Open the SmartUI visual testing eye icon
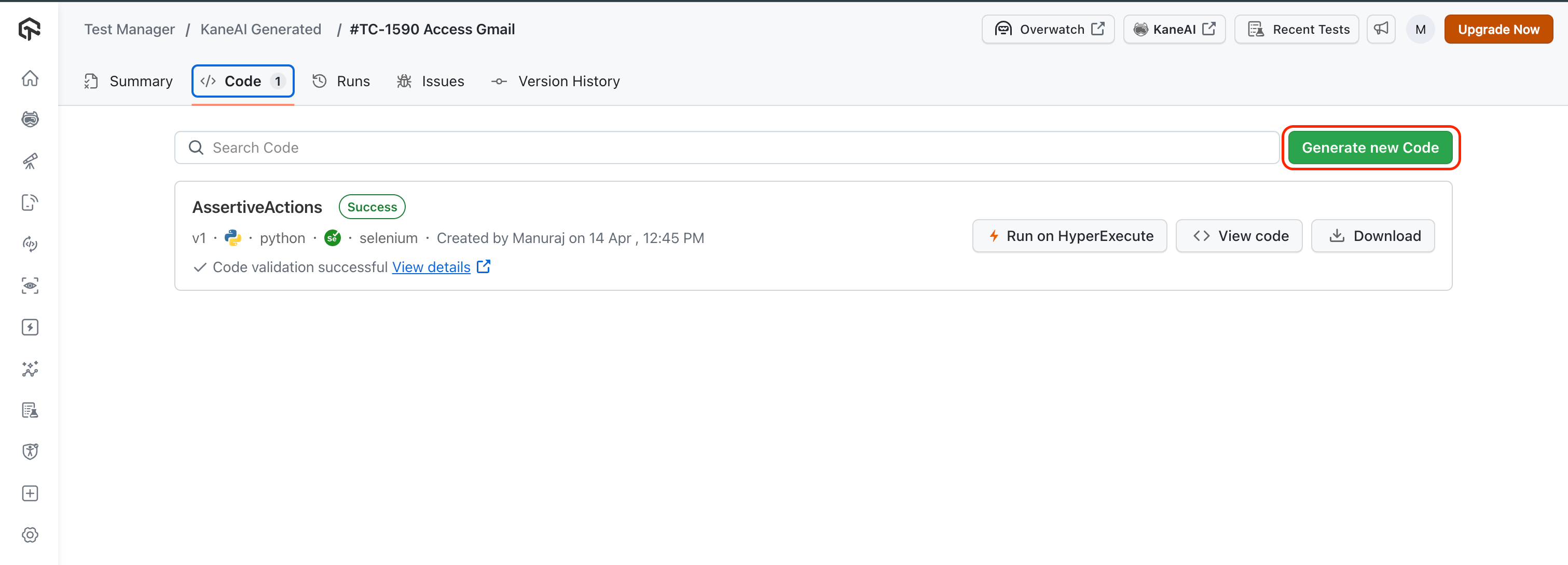 coord(30,285)
